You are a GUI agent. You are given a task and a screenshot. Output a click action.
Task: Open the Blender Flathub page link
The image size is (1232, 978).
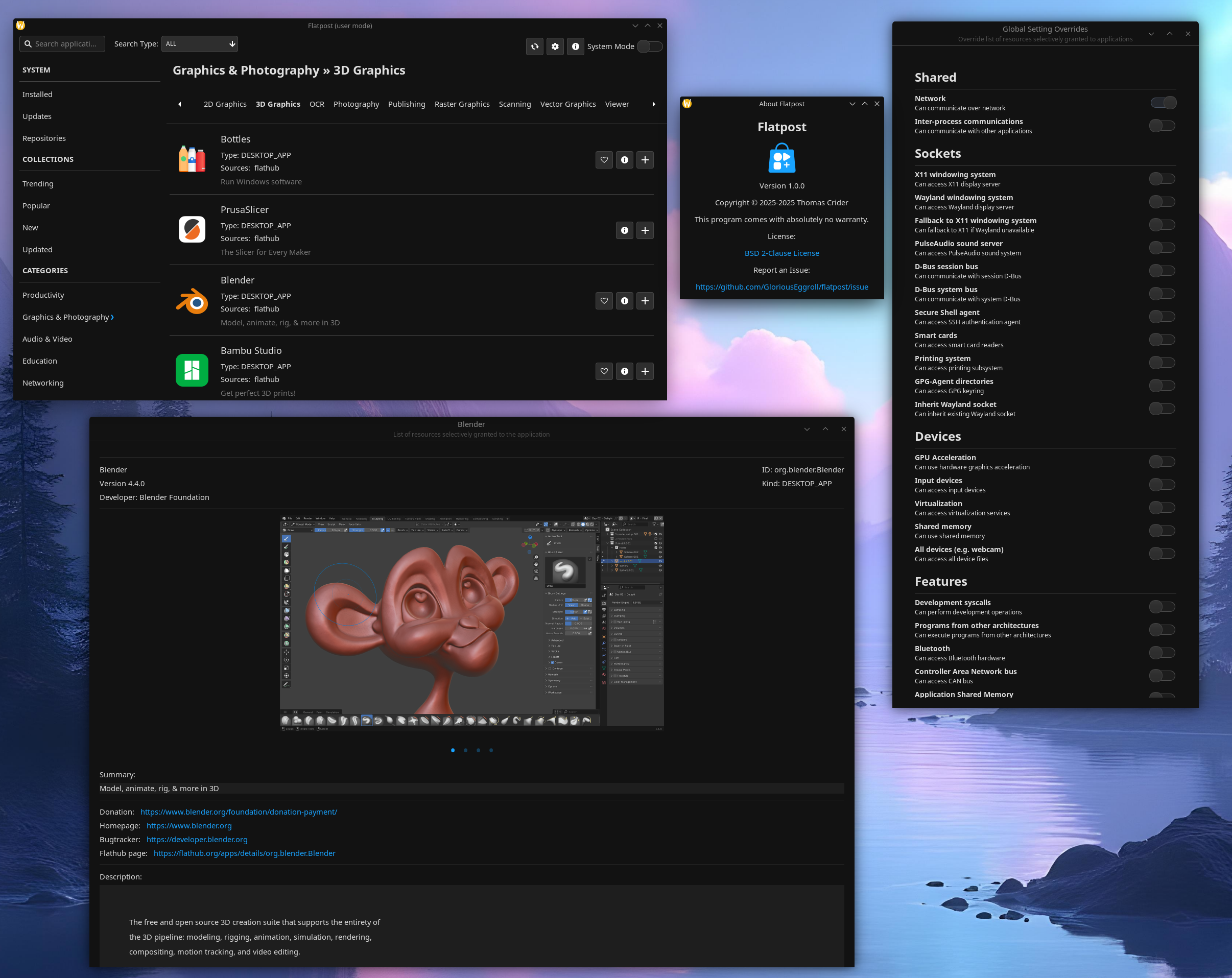(x=245, y=853)
